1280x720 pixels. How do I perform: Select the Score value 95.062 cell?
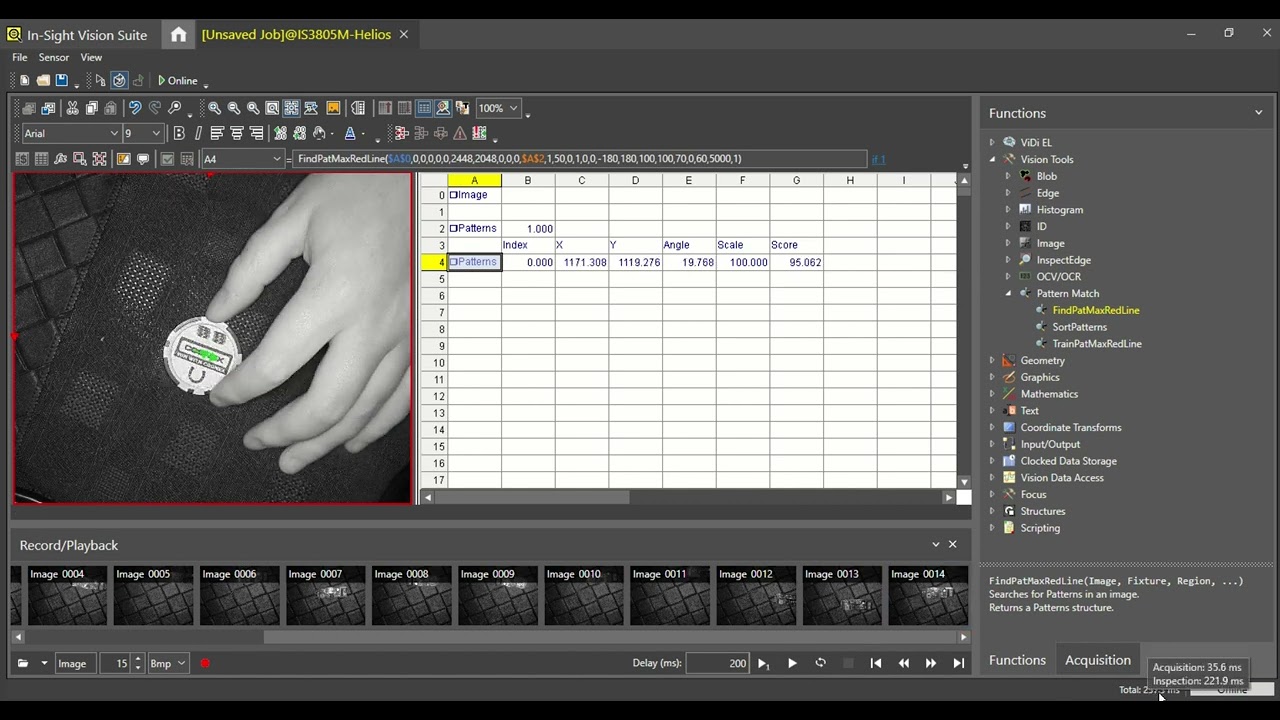796,262
